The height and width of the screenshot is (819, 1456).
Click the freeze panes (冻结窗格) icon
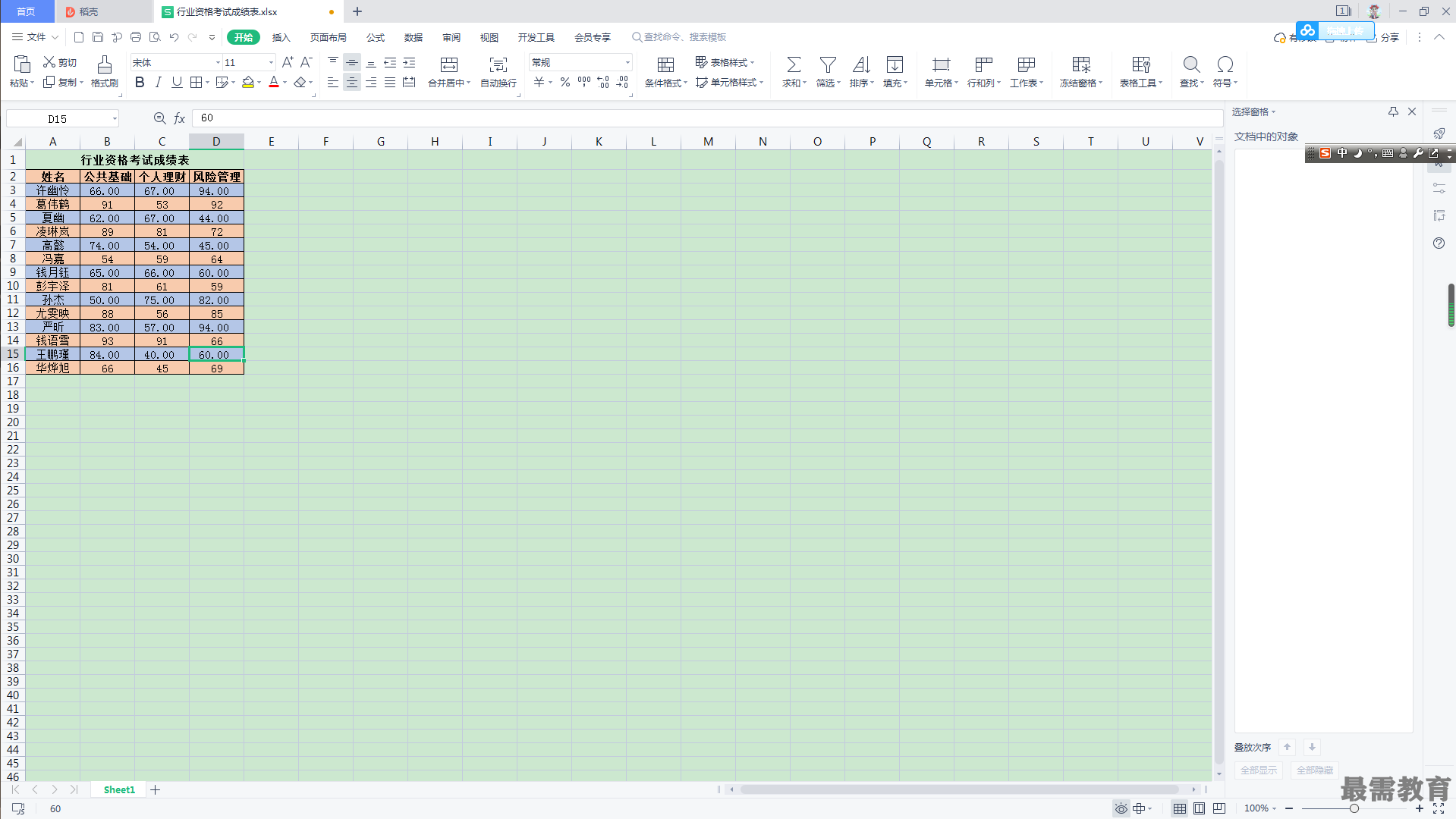[1081, 64]
